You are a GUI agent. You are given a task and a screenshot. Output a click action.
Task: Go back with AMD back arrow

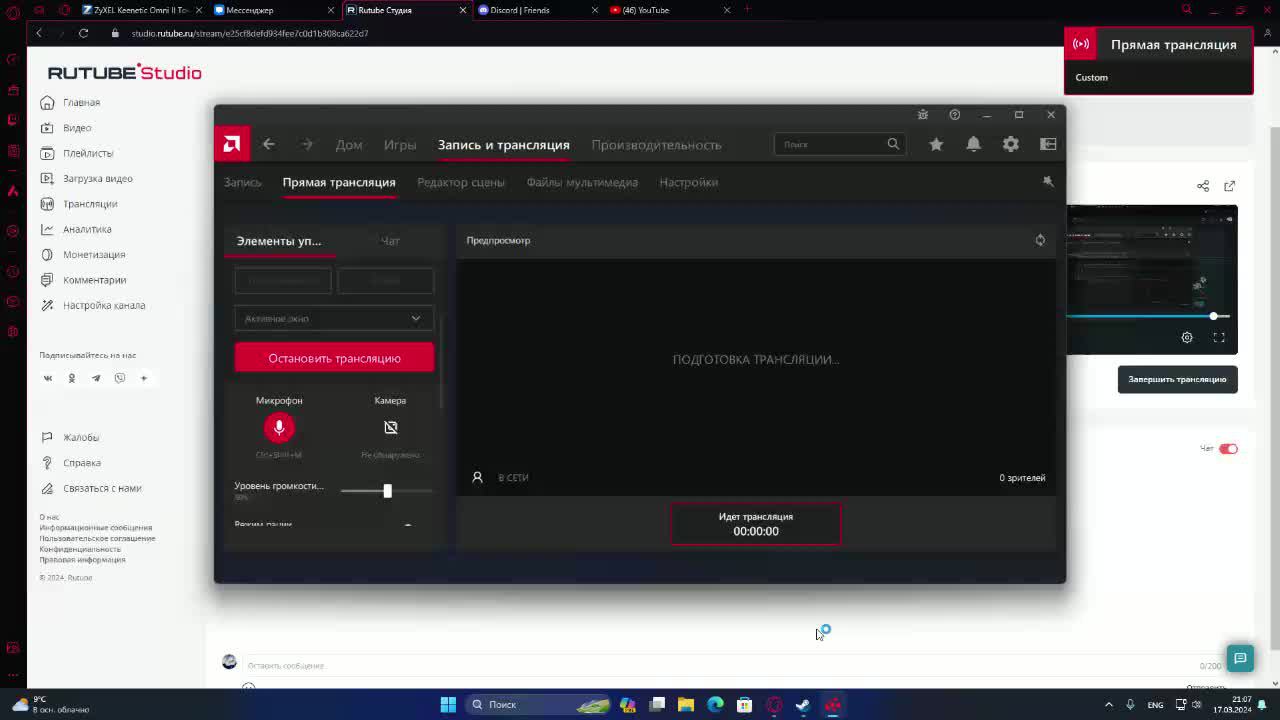coord(268,144)
